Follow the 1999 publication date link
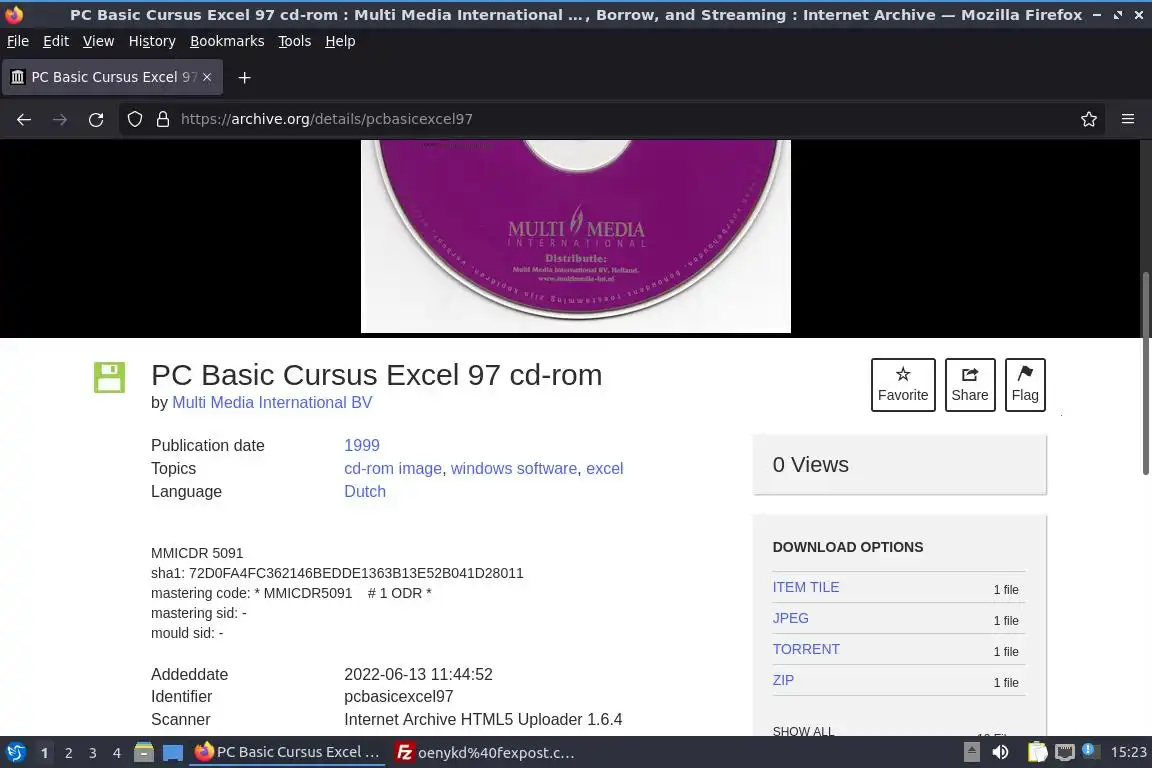 (361, 445)
